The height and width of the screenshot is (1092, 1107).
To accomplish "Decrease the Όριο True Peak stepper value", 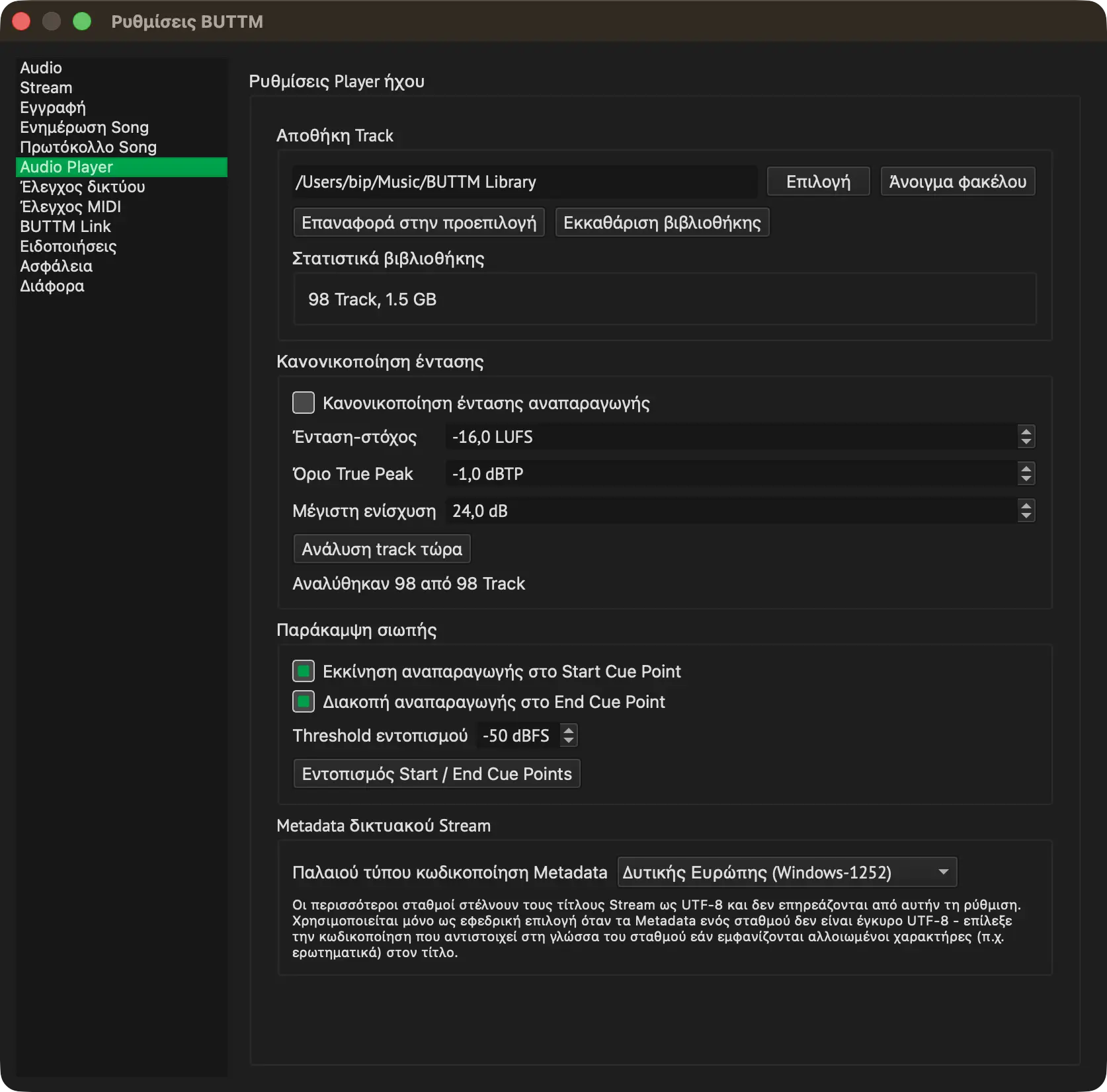I will 1026,479.
